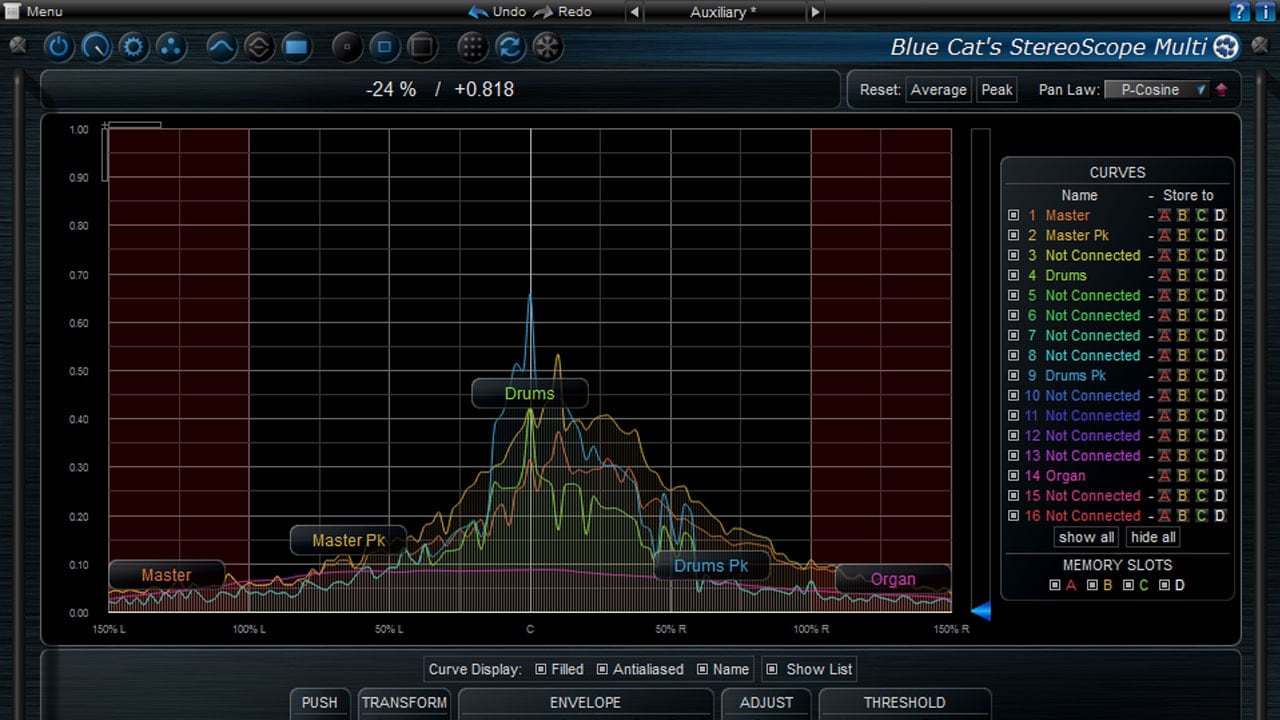Open the Pan Law P-Cosine dropdown
Viewport: 1280px width, 720px height.
click(1158, 89)
